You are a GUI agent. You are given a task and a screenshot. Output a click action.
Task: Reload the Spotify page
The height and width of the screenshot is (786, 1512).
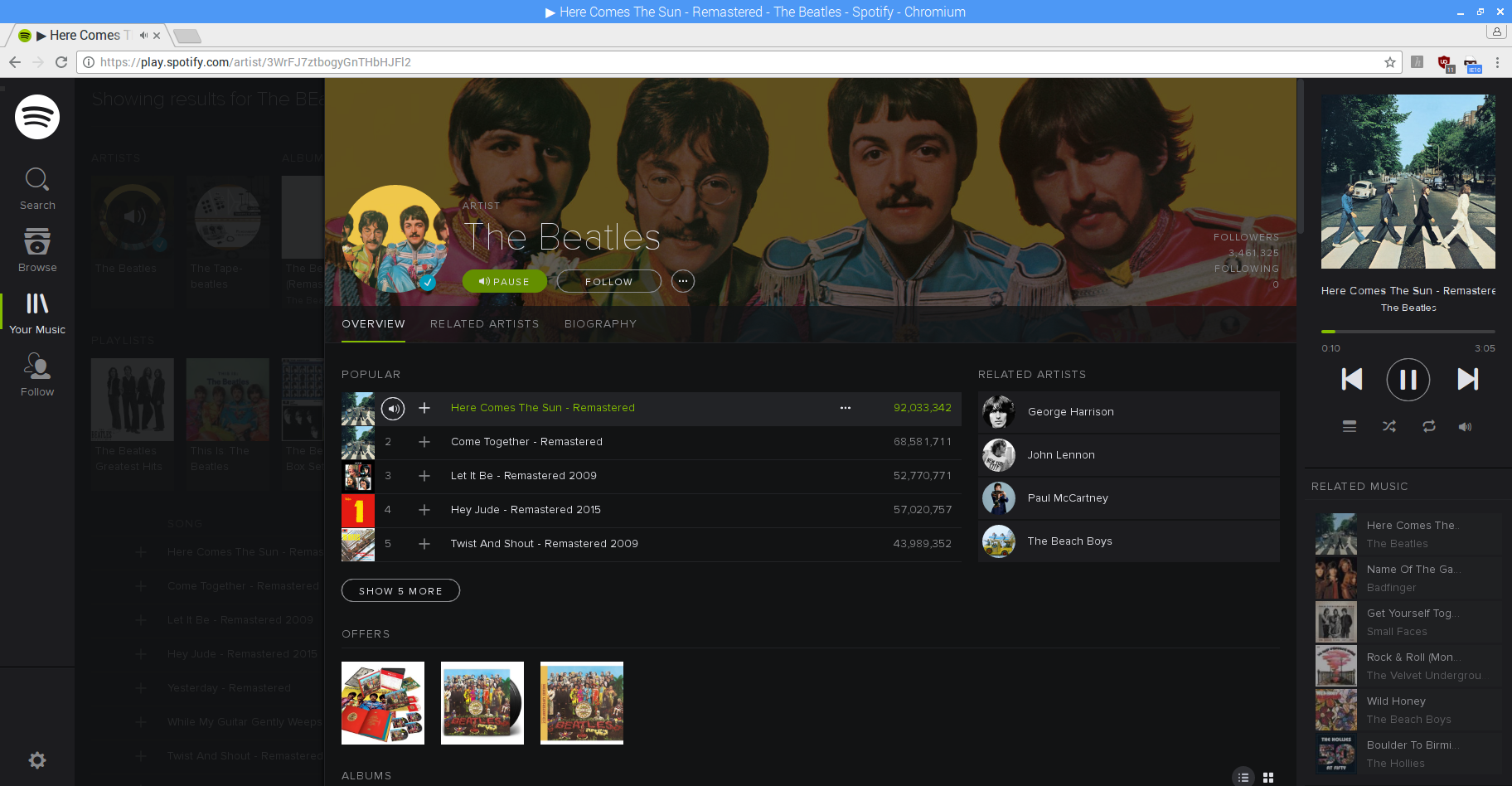tap(61, 62)
